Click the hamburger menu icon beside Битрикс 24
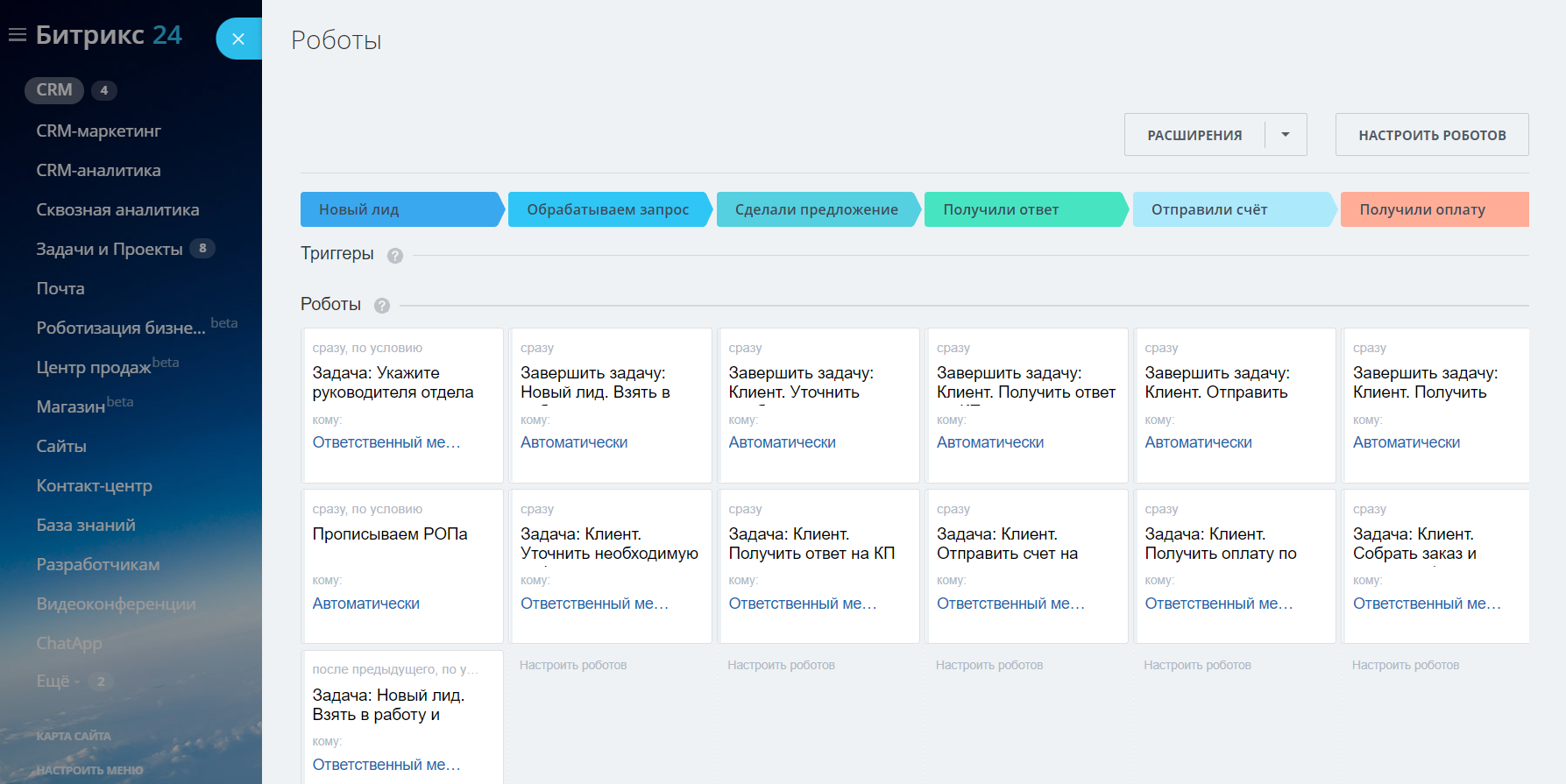 coord(17,35)
